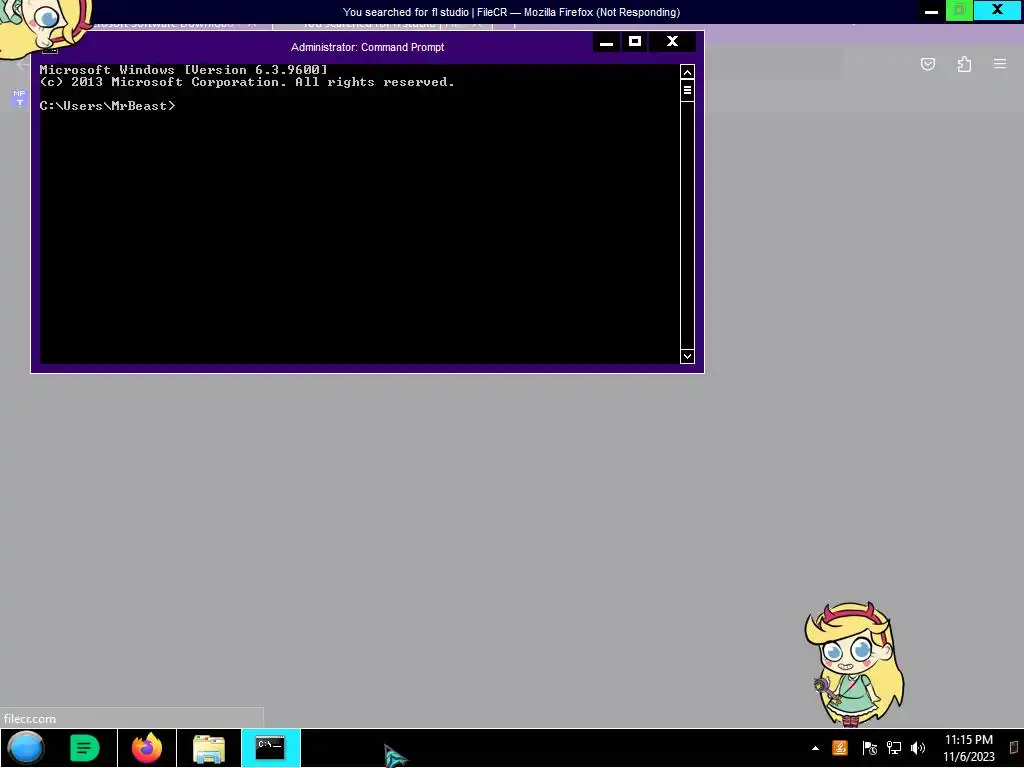Click the "C:\Users\MrBeast>" prompt line
Image resolution: width=1024 pixels, height=768 pixels.
[x=107, y=106]
